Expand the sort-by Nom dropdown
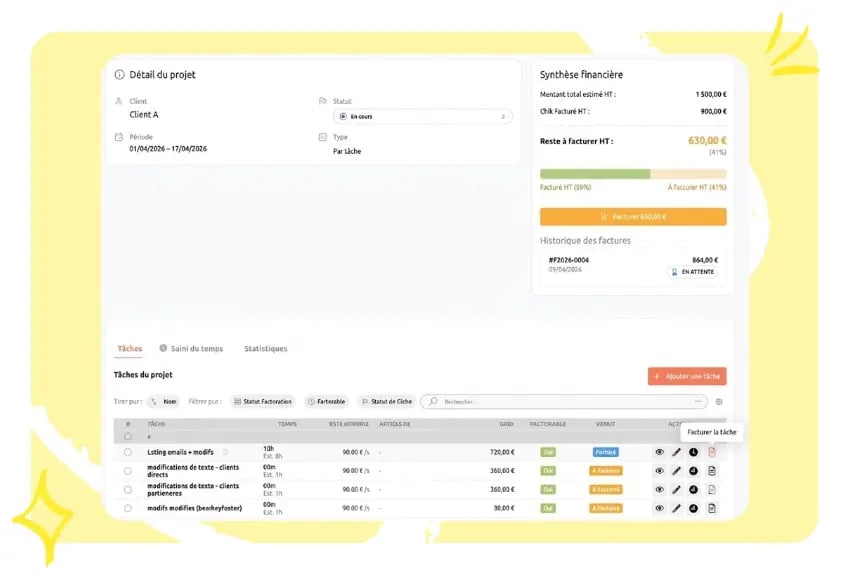 coord(164,401)
